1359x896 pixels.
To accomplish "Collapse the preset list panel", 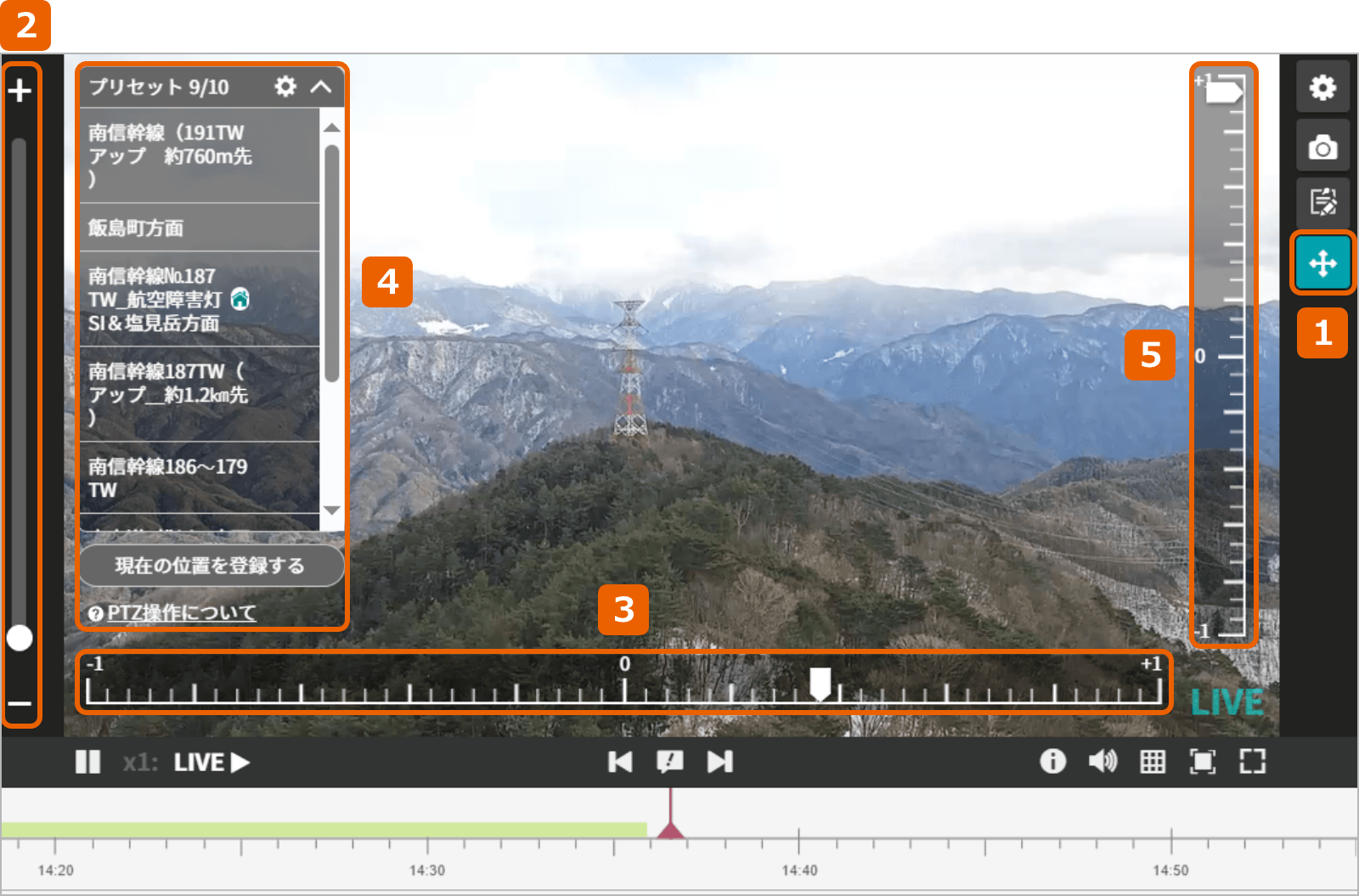I will click(321, 87).
